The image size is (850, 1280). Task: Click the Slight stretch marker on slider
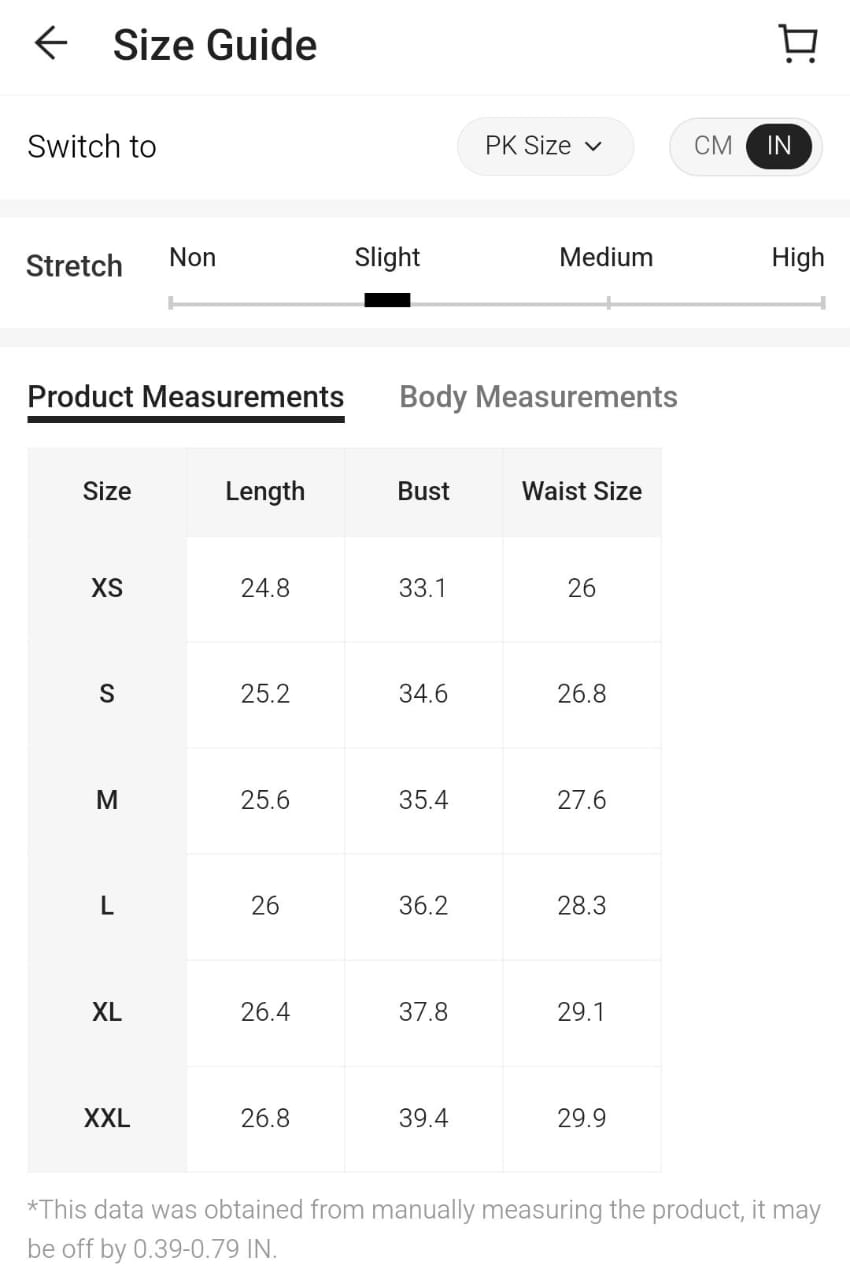click(387, 300)
